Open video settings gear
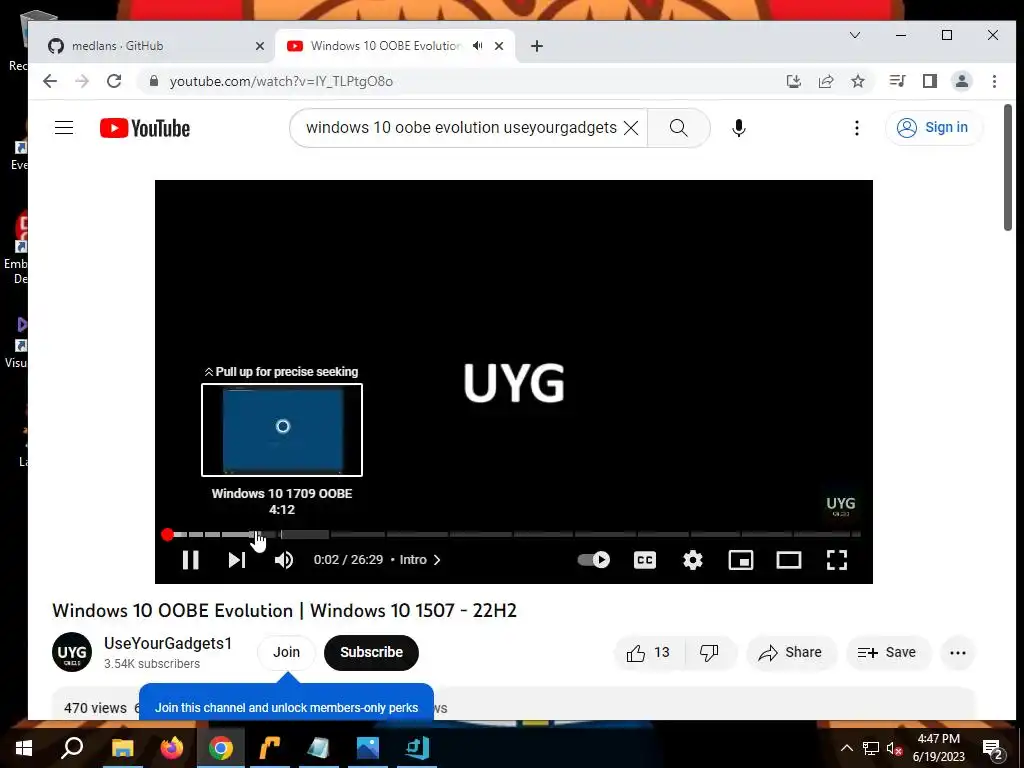The height and width of the screenshot is (768, 1024). click(693, 560)
